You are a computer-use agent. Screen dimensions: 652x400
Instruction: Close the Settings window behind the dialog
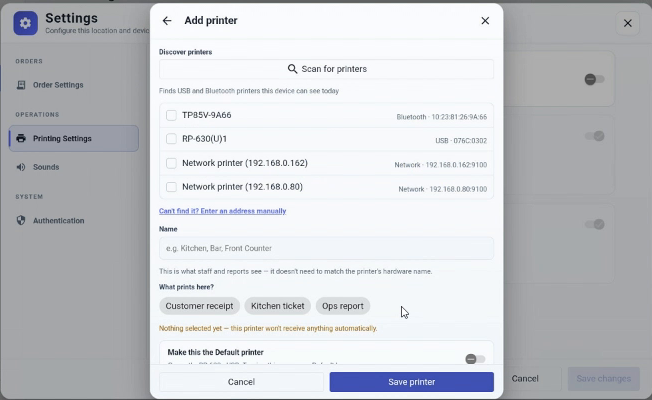(627, 23)
